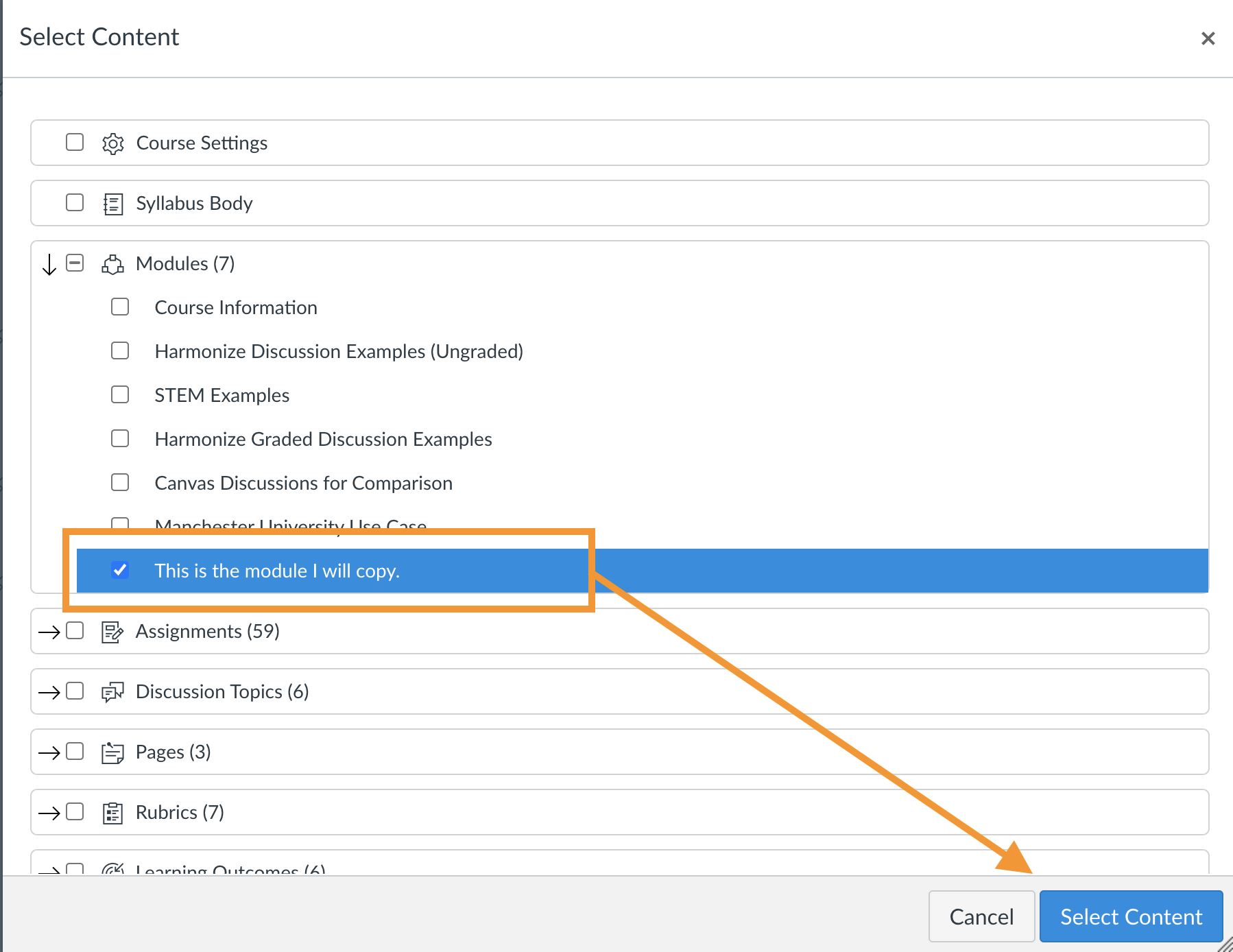
Task: Collapse the Modules section arrow
Action: 49,264
